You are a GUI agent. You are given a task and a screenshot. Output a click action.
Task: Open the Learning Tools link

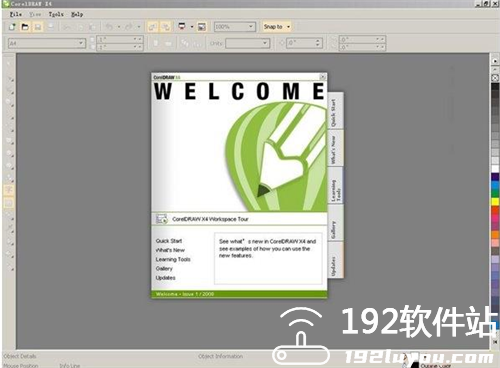(x=173, y=259)
